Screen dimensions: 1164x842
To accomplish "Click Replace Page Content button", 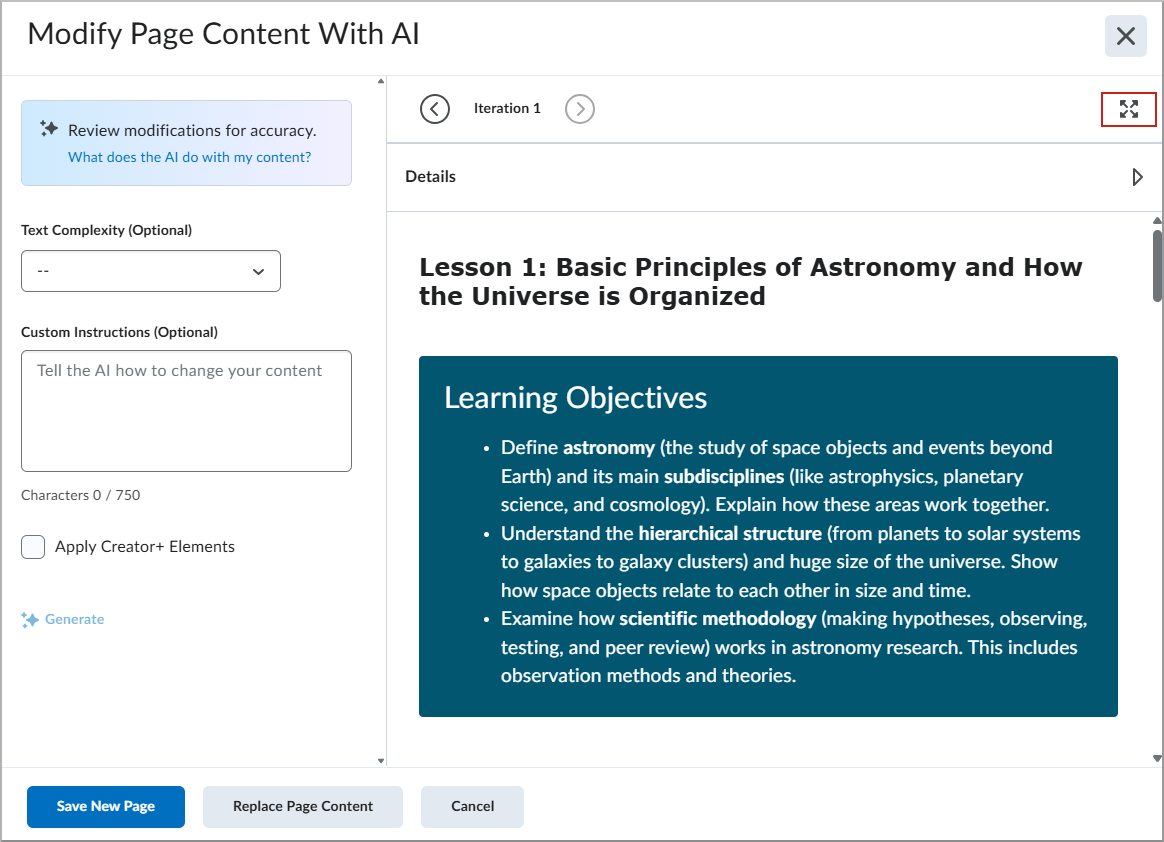I will [303, 806].
